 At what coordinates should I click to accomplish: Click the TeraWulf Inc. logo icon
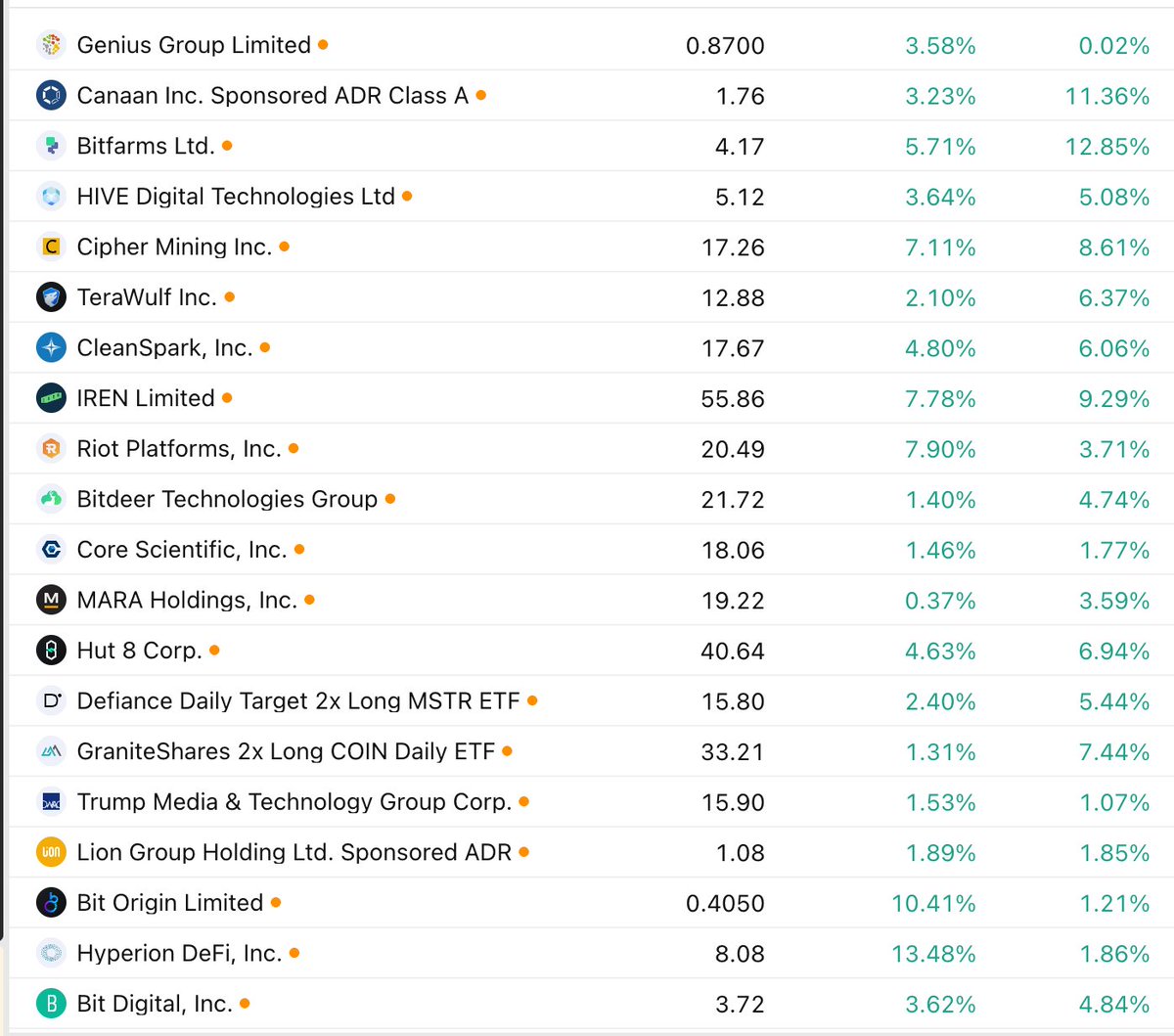tap(51, 297)
